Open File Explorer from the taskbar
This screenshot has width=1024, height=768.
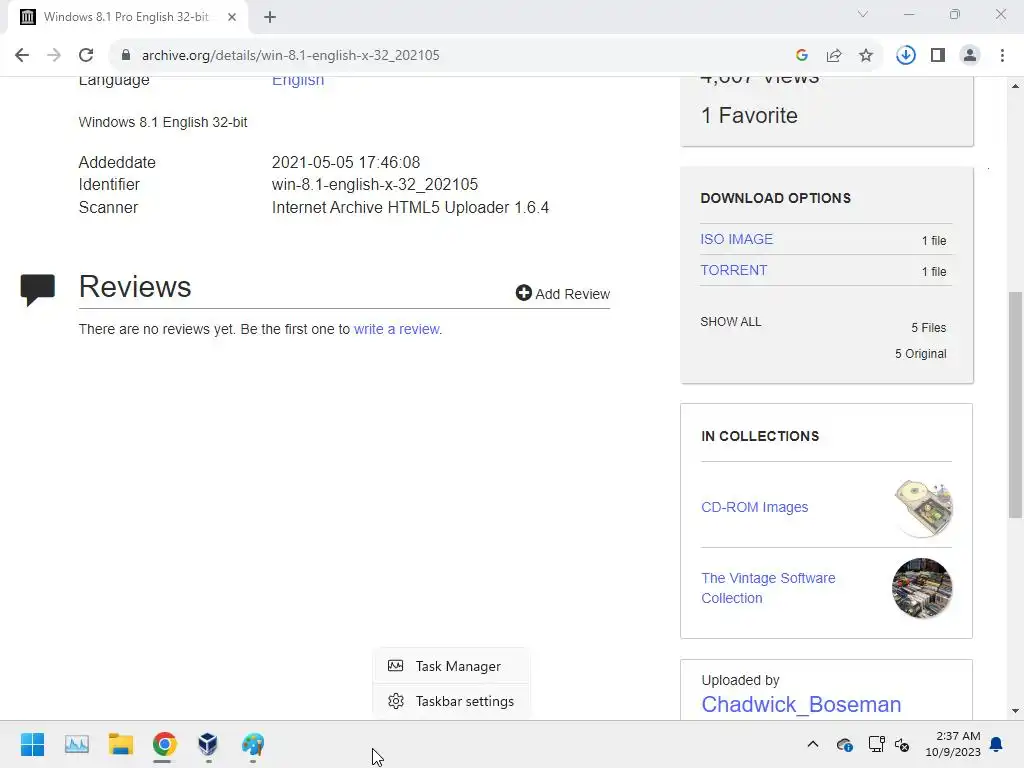[x=121, y=744]
